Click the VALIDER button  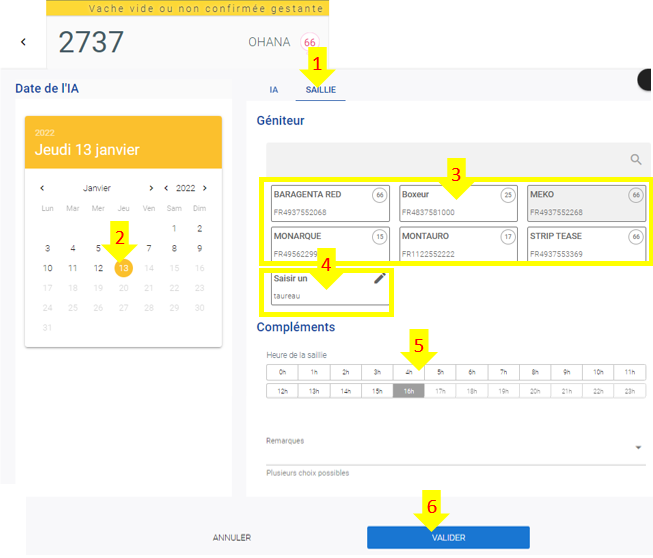point(448,537)
